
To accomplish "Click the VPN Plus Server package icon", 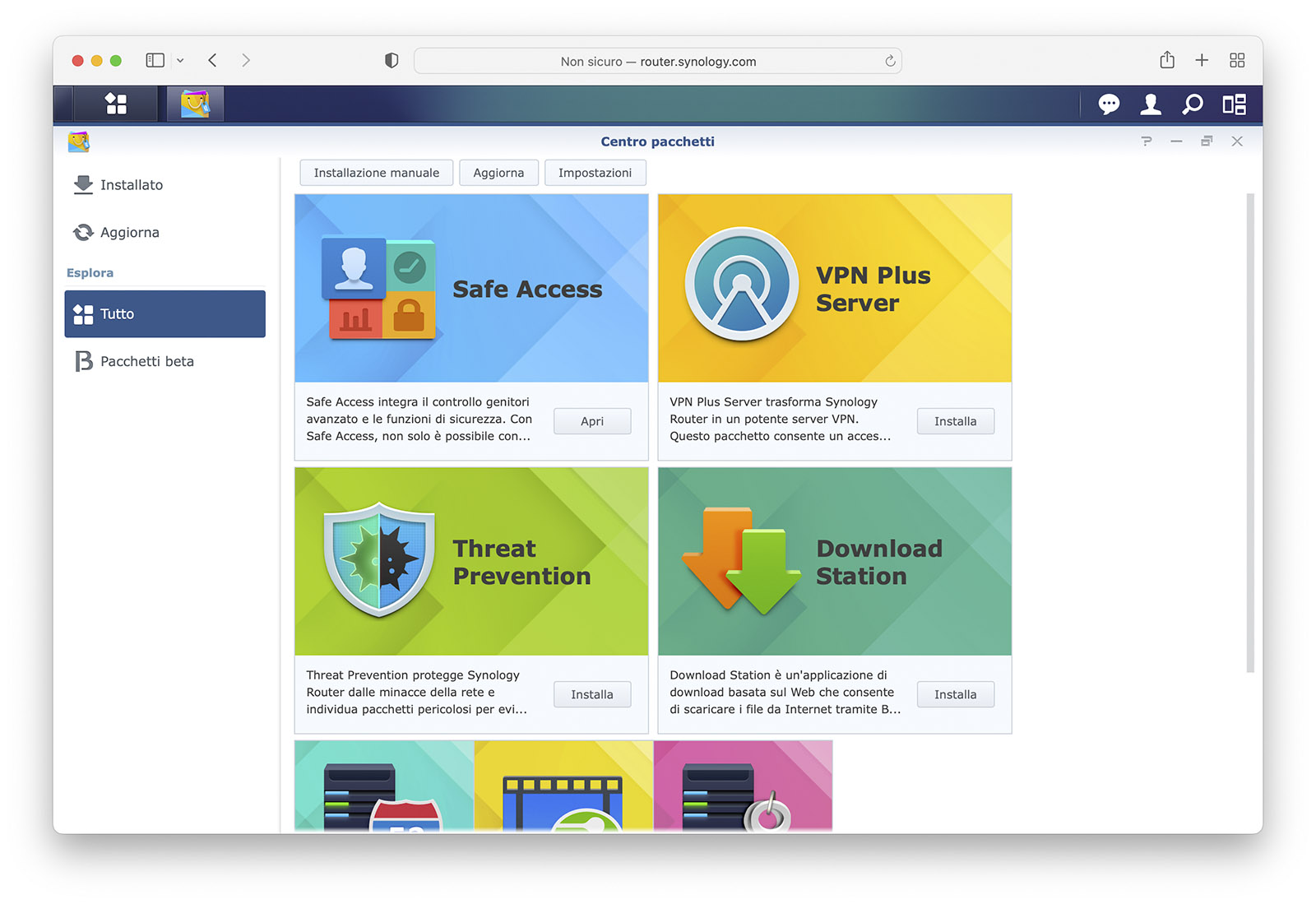I will click(742, 284).
